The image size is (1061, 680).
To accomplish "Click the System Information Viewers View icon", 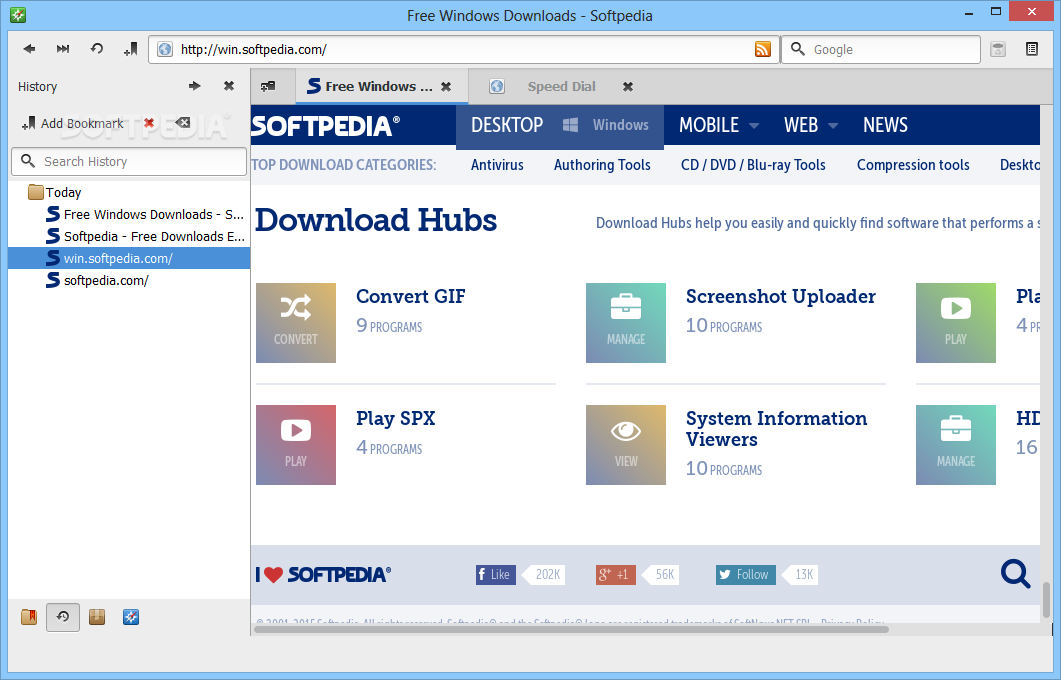I will pos(626,445).
